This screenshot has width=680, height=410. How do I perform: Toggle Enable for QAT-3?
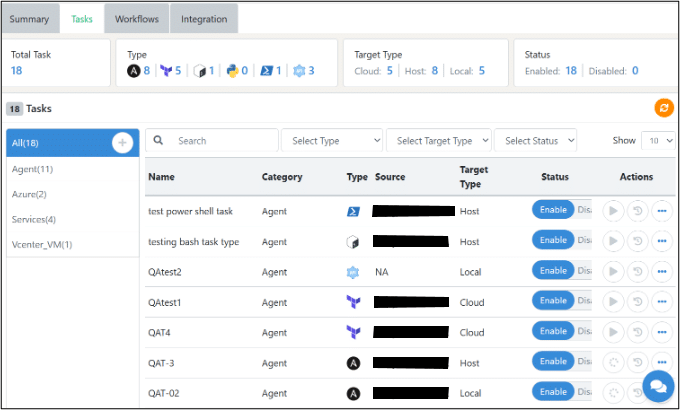coord(553,361)
